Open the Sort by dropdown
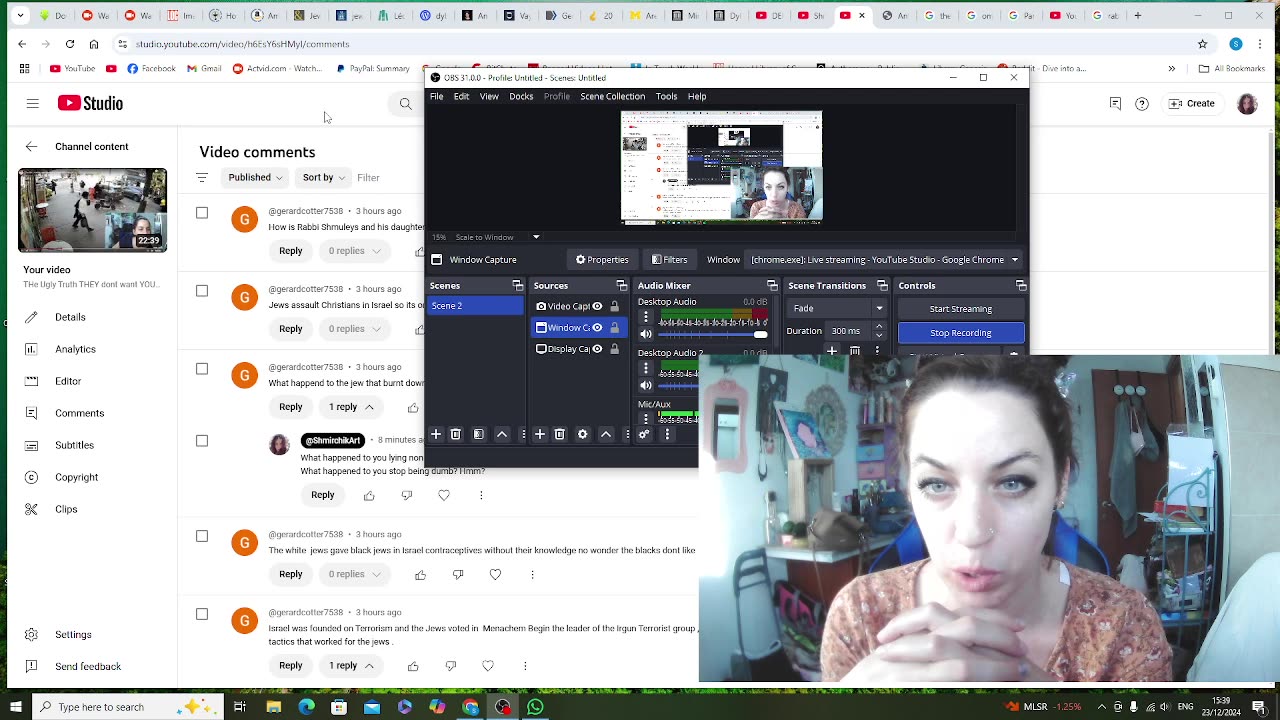1280x720 pixels. [x=323, y=177]
